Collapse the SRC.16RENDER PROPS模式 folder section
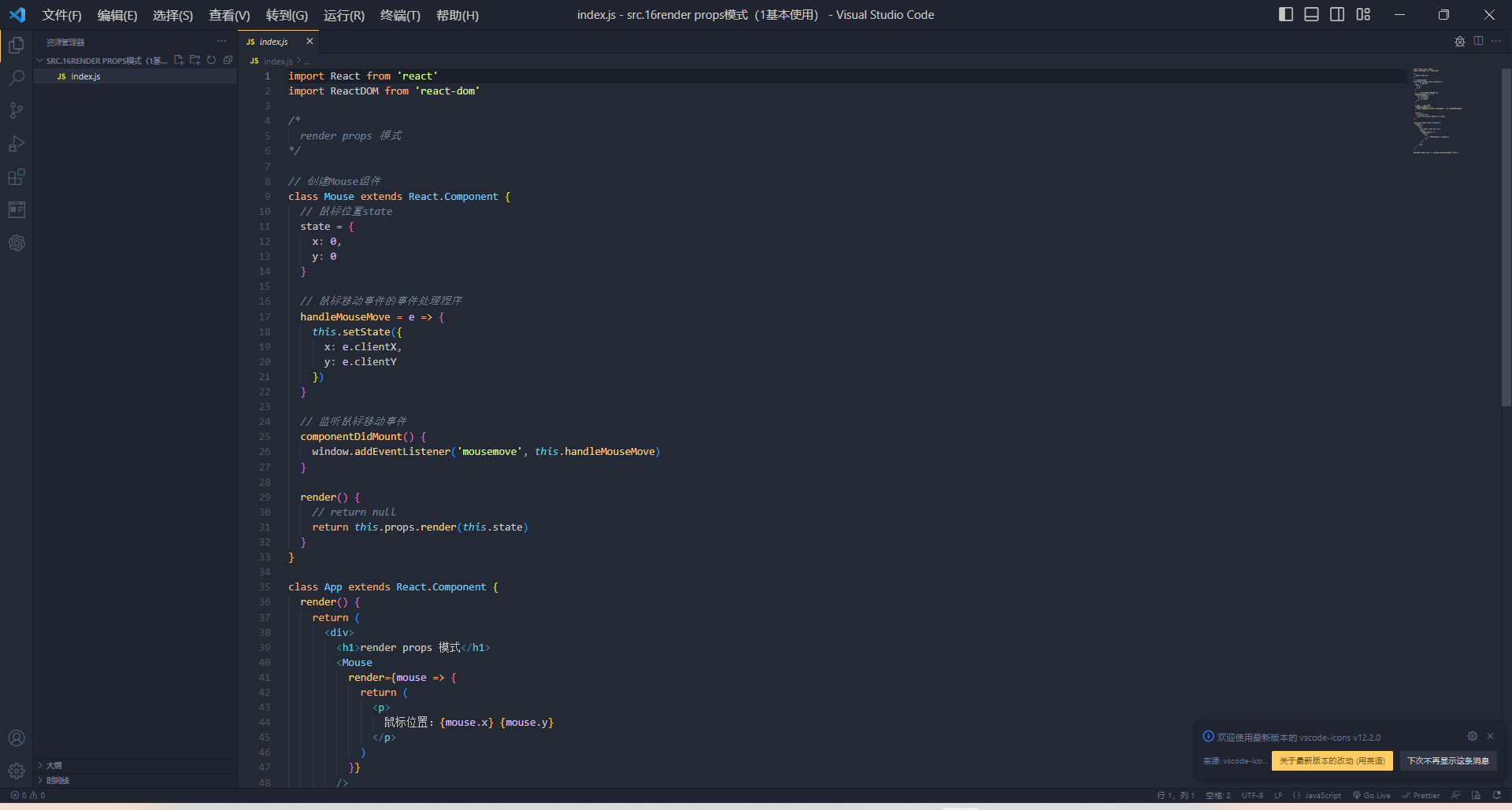The height and width of the screenshot is (810, 1512). pyautogui.click(x=102, y=61)
